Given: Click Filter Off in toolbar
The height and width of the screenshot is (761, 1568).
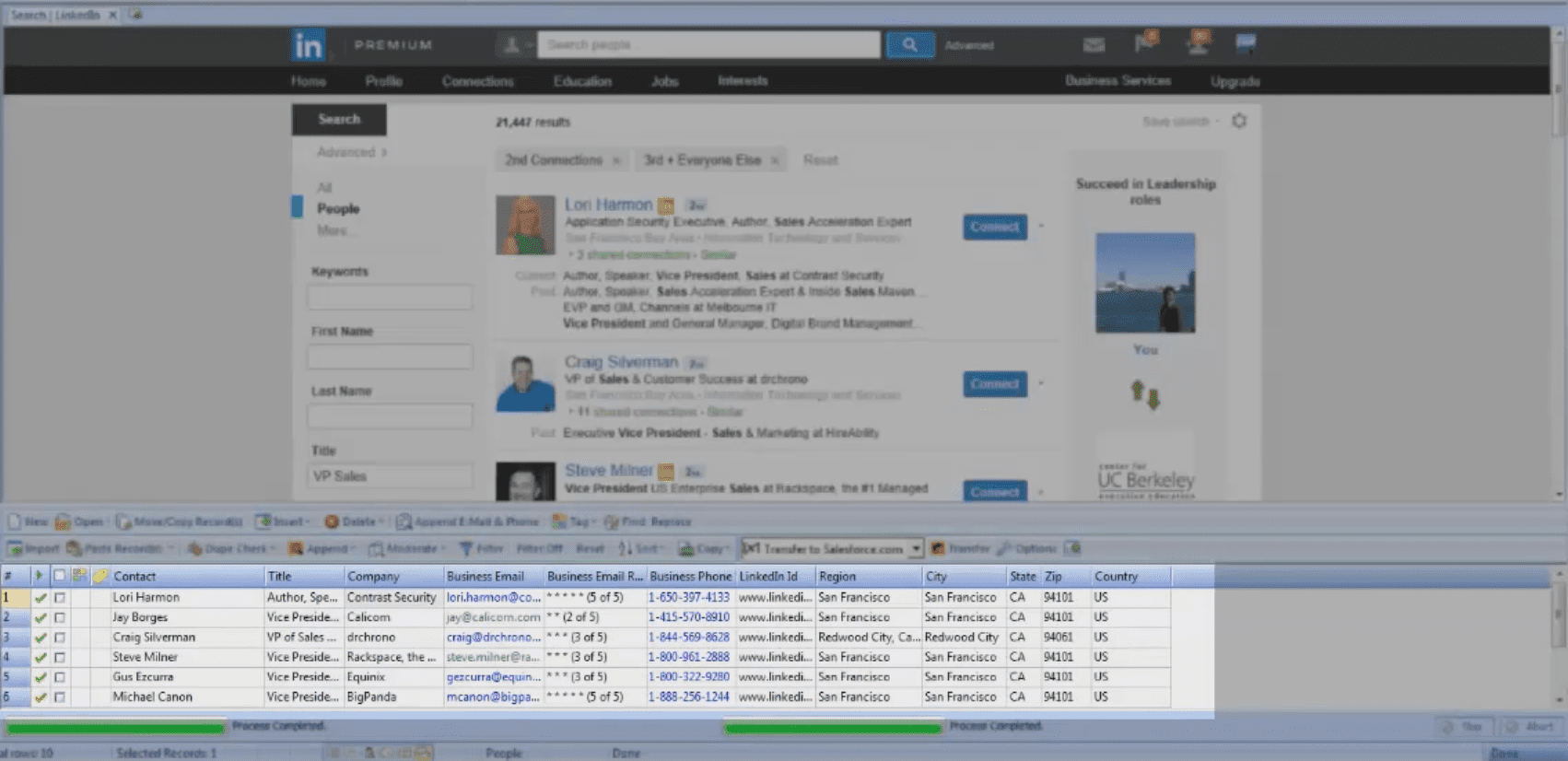Looking at the screenshot, I should tap(539, 548).
